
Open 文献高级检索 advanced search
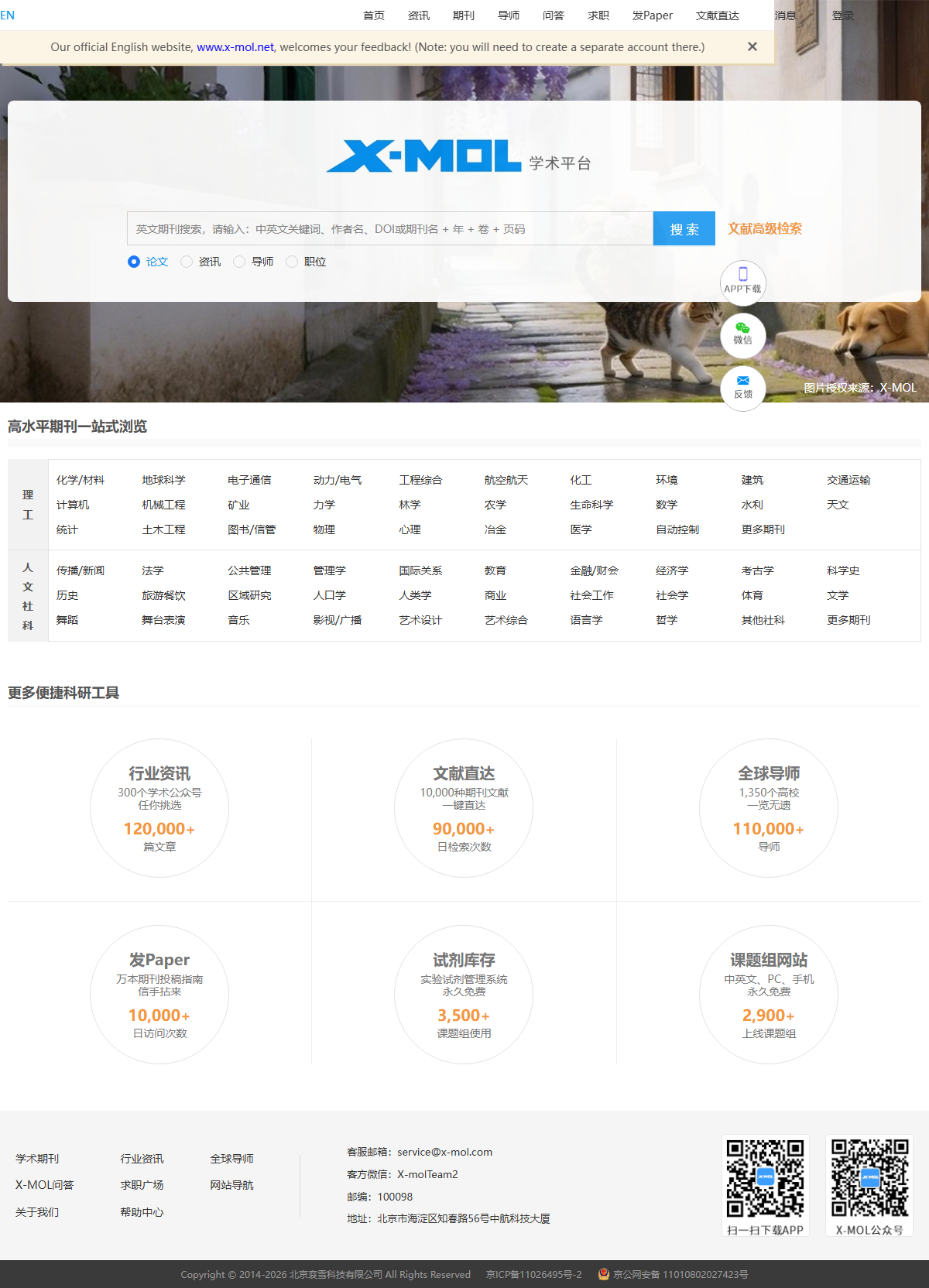tap(765, 228)
